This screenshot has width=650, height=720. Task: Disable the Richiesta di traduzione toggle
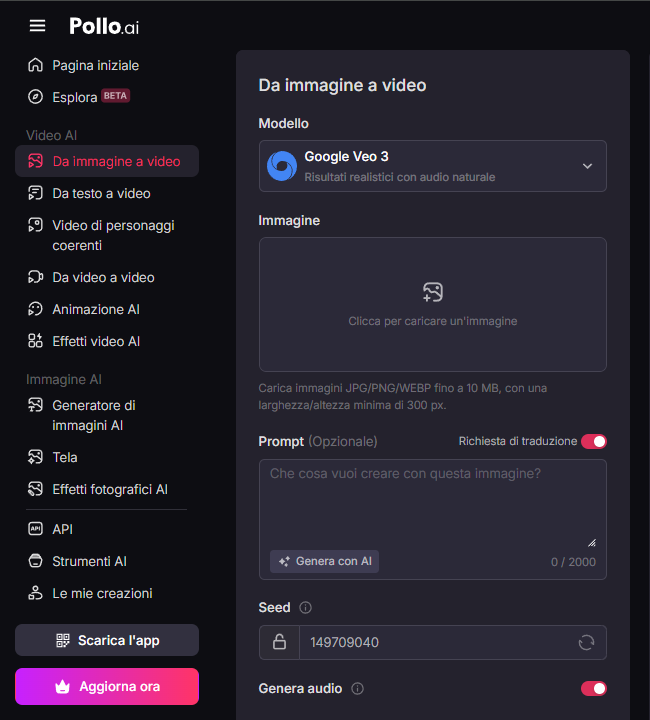(593, 441)
